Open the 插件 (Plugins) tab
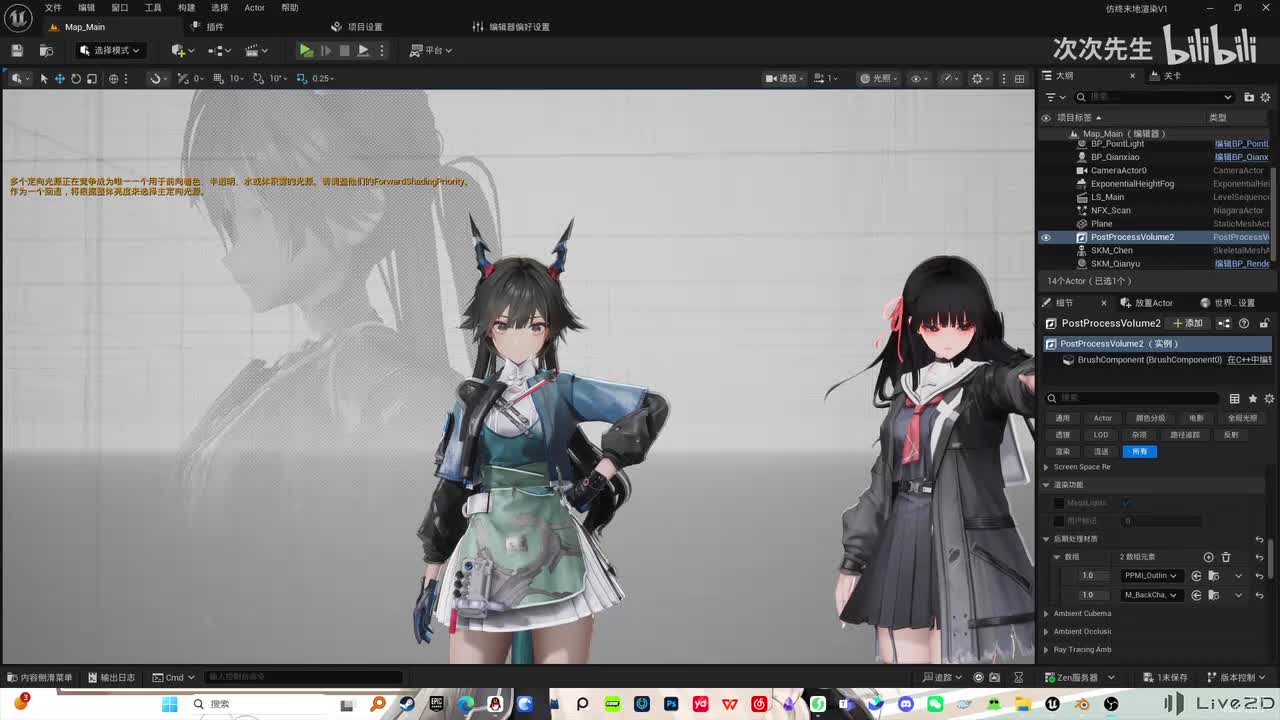Viewport: 1280px width, 720px height. tap(208, 27)
